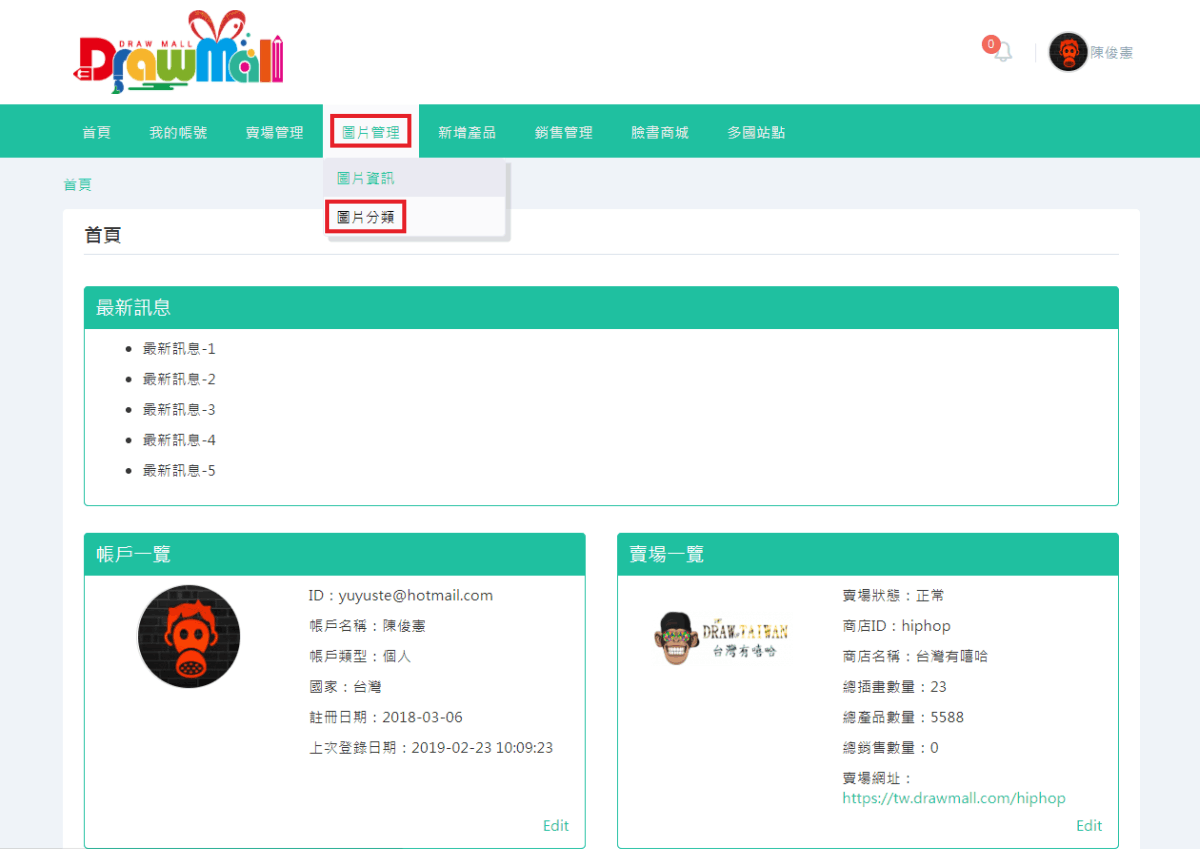The image size is (1200, 849).
Task: Edit the 帳戶一覽 account panel
Action: [x=556, y=825]
